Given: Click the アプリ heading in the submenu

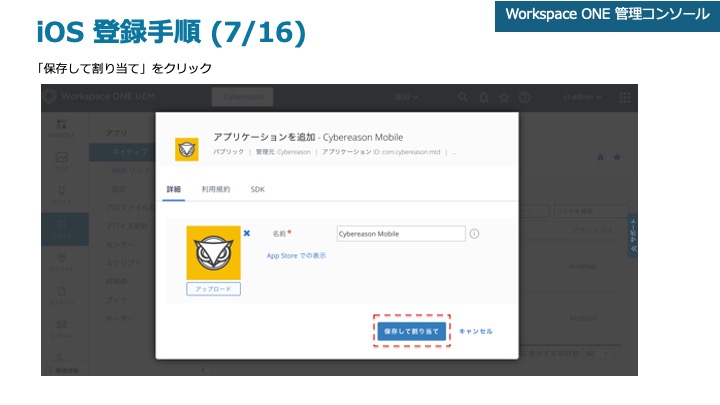Looking at the screenshot, I should (x=116, y=133).
